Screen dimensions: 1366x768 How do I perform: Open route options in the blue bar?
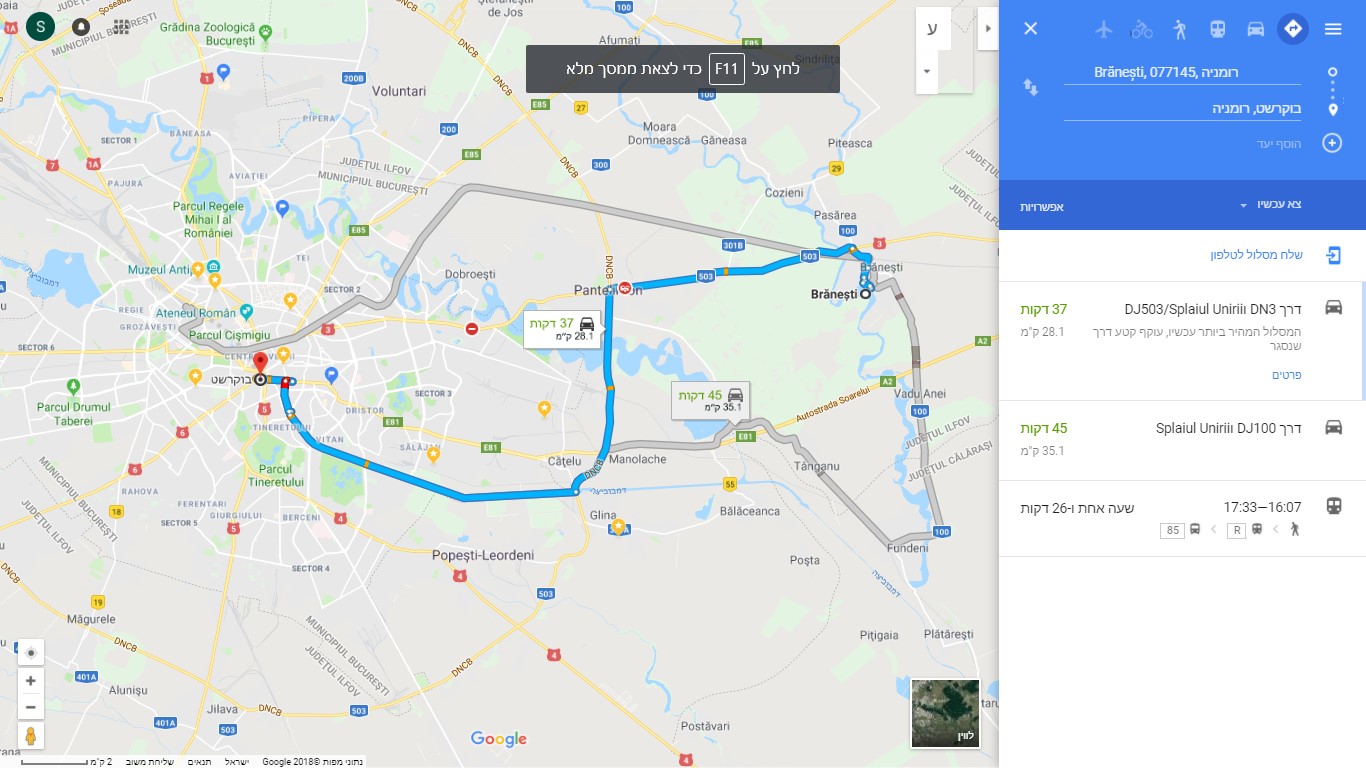pos(1041,206)
